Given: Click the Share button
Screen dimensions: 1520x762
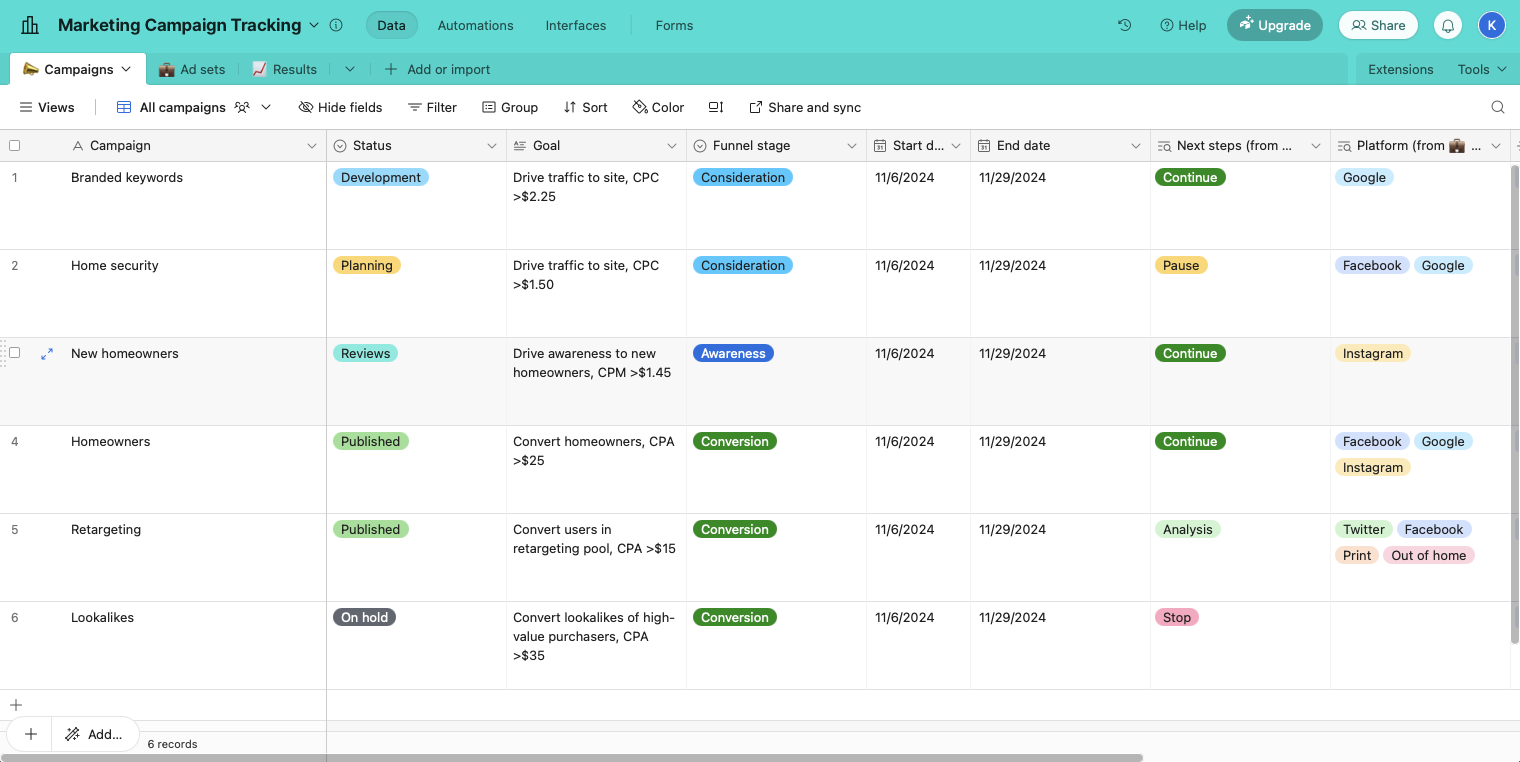Looking at the screenshot, I should pos(1378,25).
